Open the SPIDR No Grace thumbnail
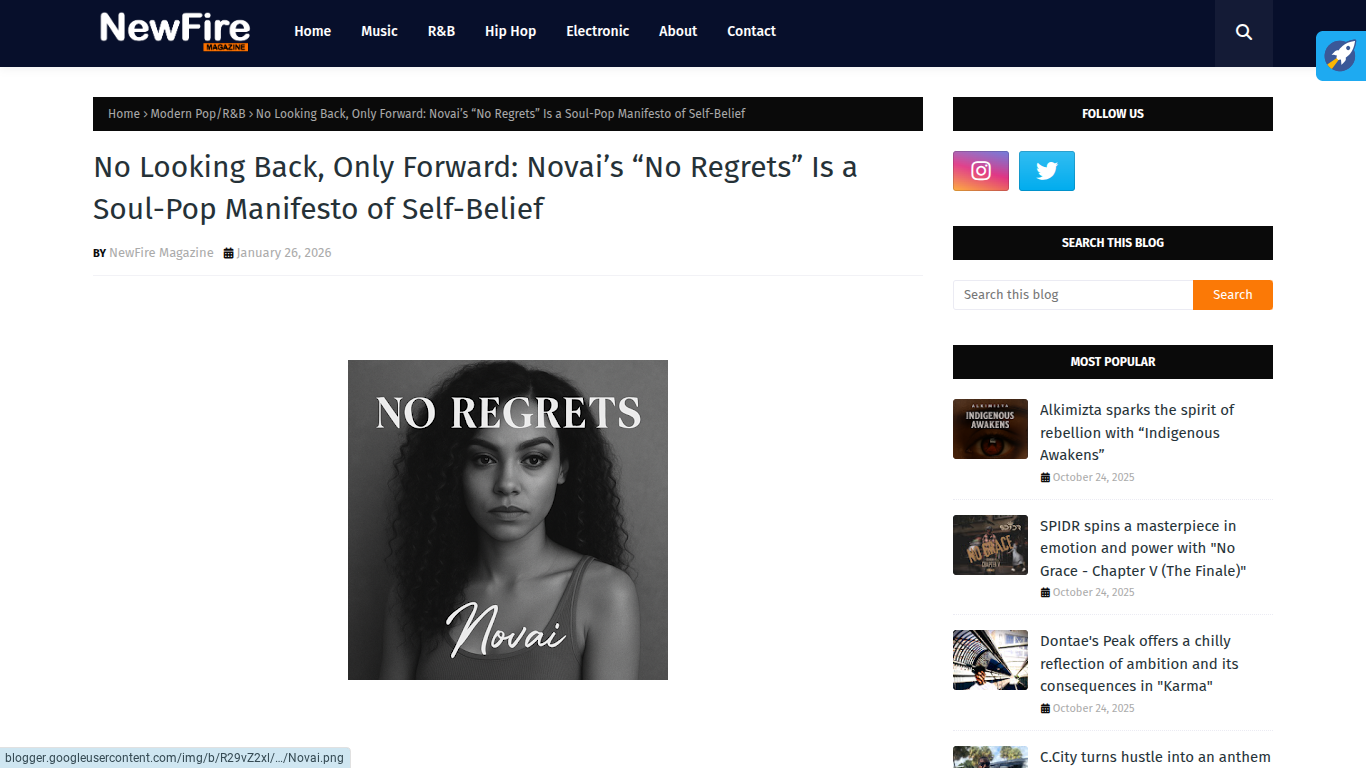The width and height of the screenshot is (1366, 768). click(x=990, y=545)
